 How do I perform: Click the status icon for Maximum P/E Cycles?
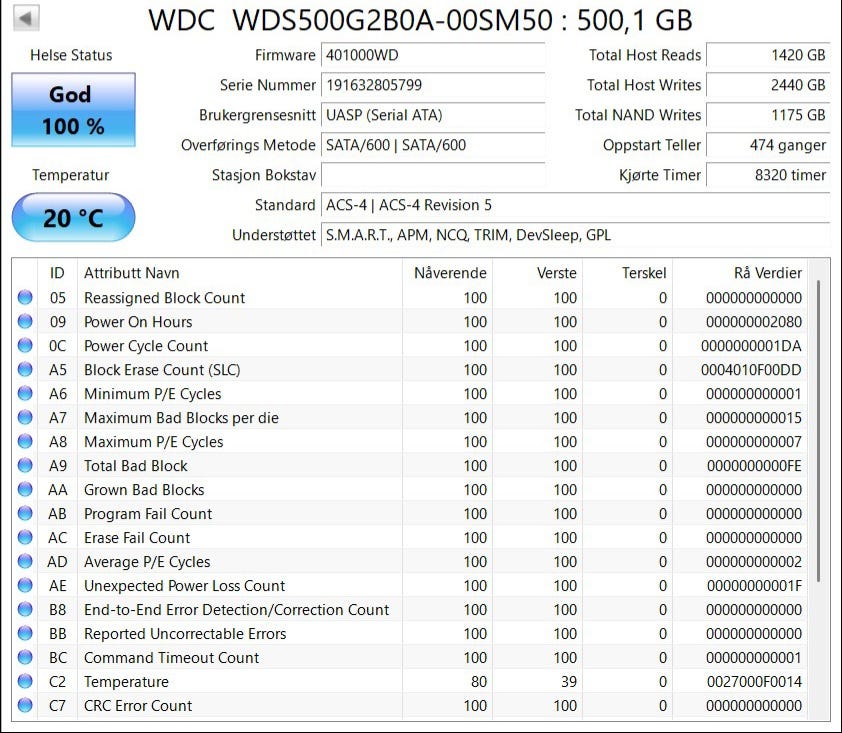[25, 441]
